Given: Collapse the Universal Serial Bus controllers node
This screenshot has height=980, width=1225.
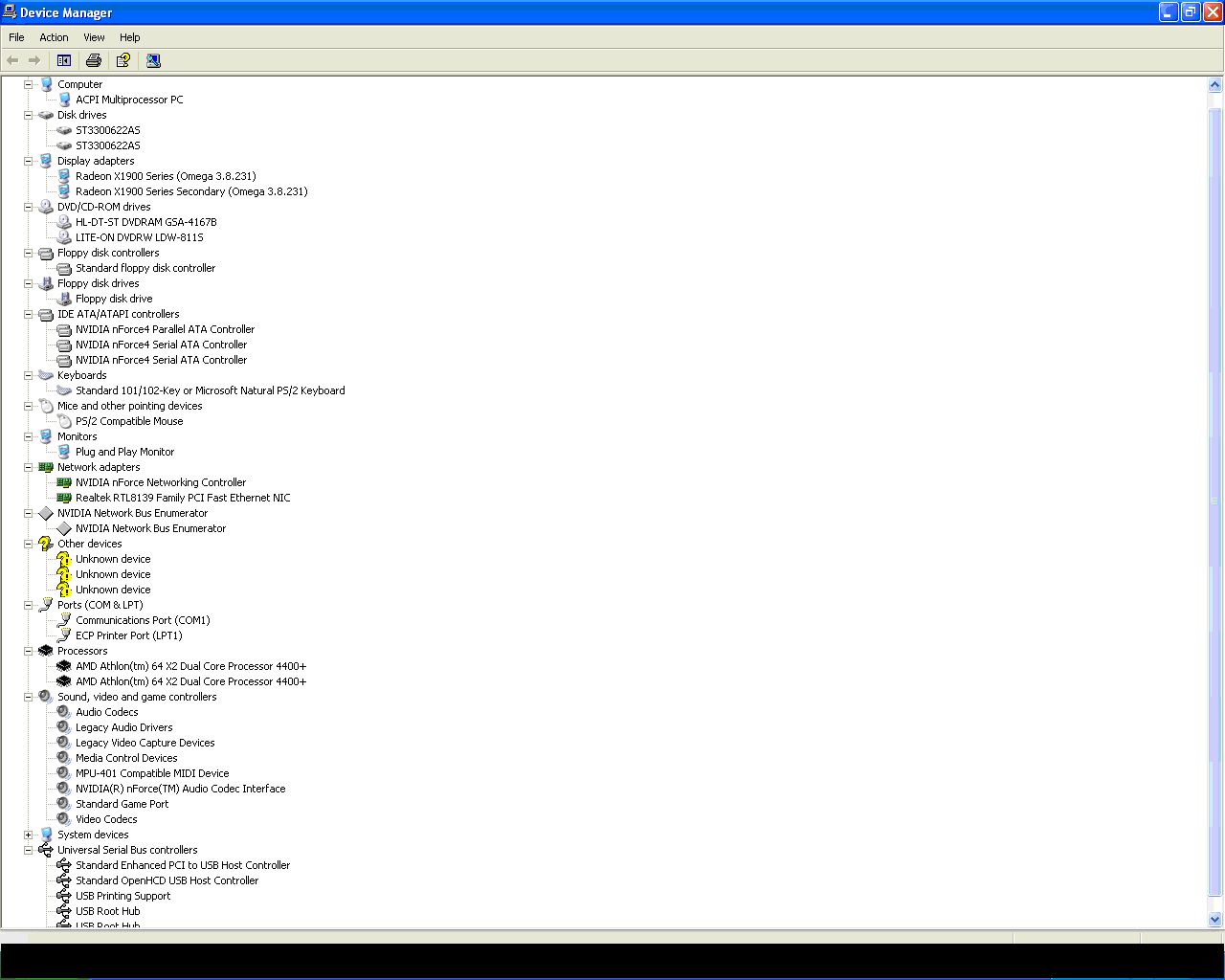Looking at the screenshot, I should coord(28,850).
